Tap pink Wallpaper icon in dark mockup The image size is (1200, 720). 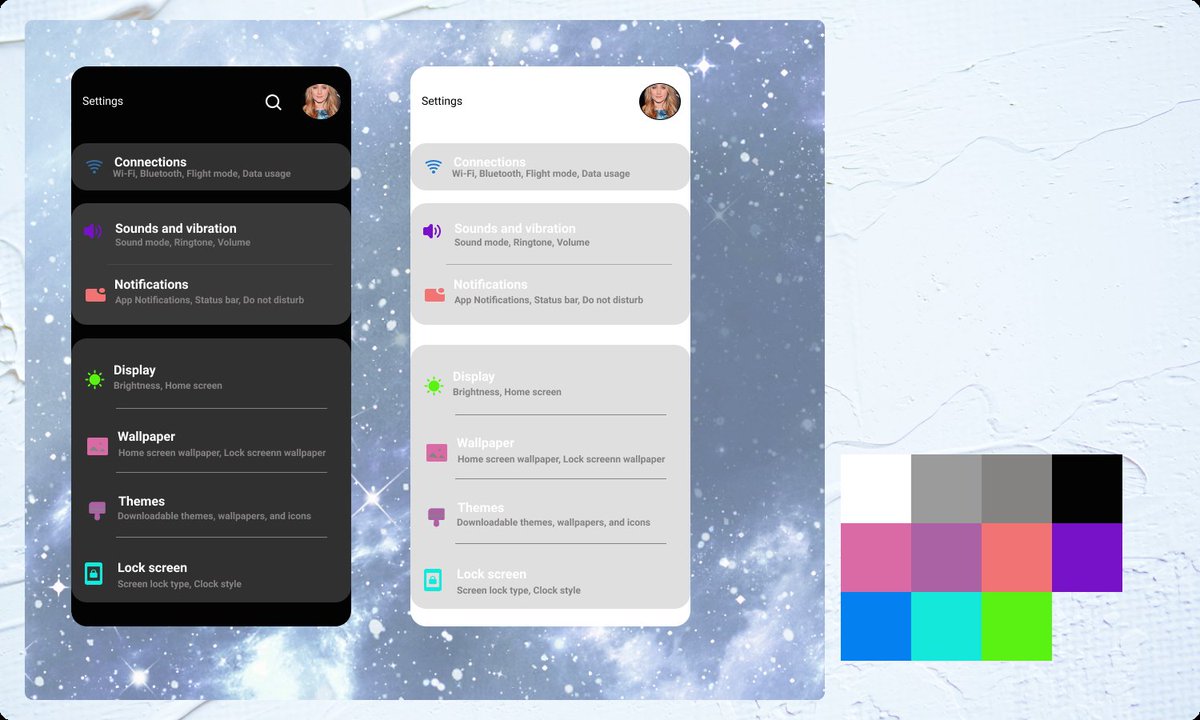tap(97, 446)
